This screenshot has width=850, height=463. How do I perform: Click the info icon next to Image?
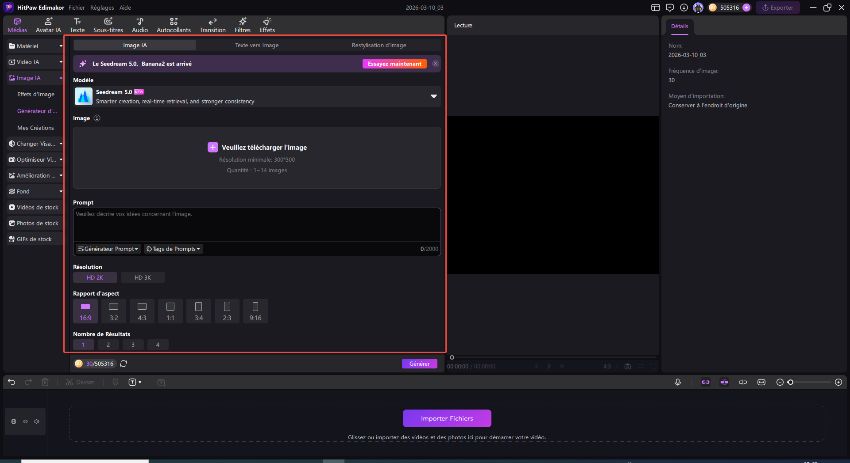[x=97, y=118]
